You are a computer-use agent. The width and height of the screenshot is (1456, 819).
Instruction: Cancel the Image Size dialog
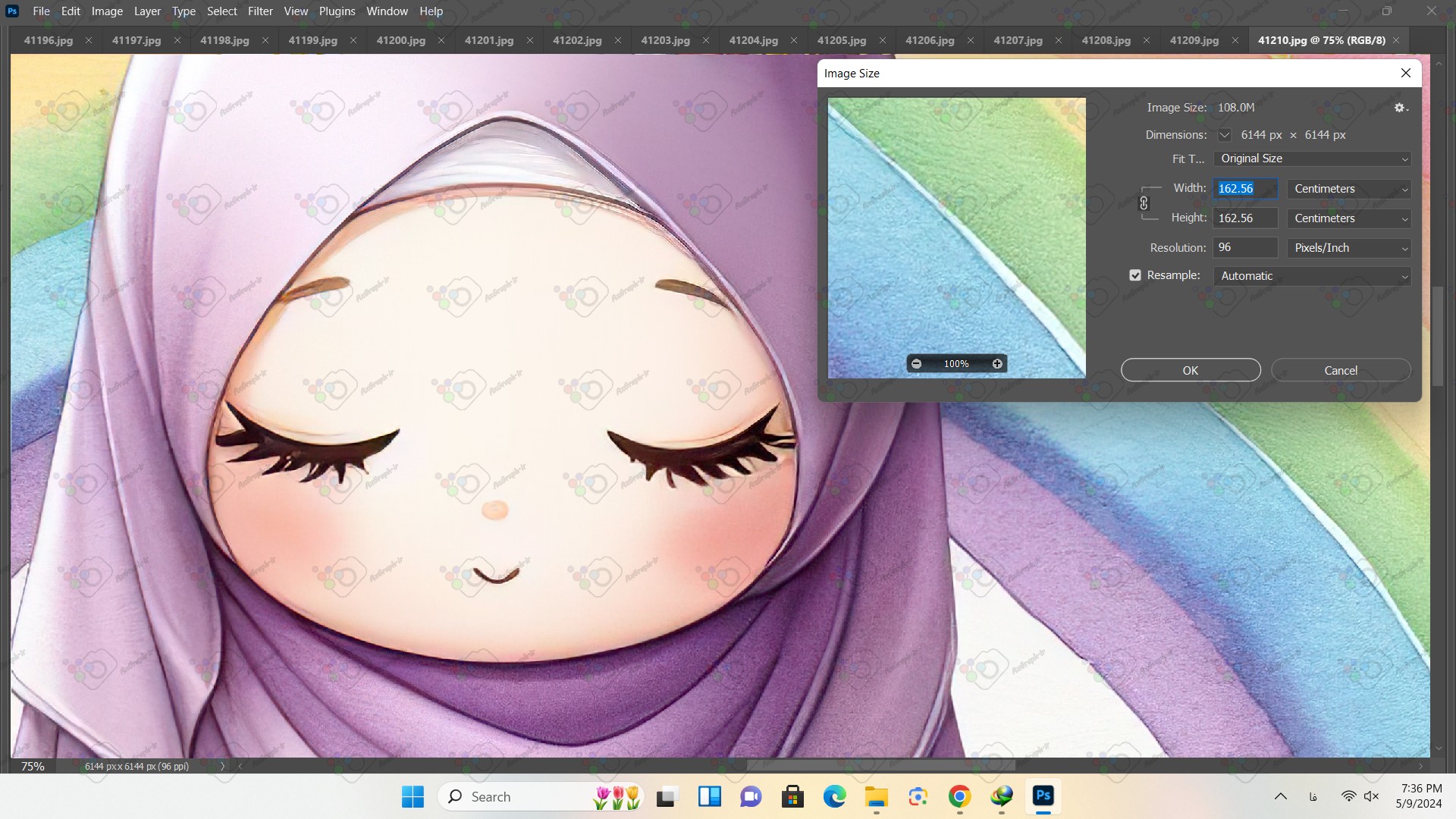tap(1341, 370)
